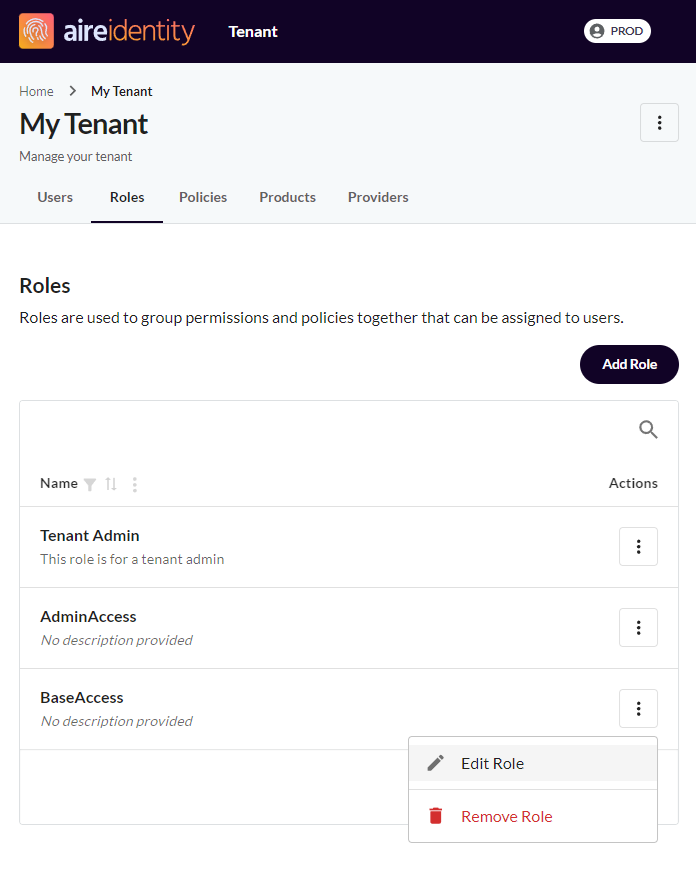Click the Name column filter icon

[90, 484]
